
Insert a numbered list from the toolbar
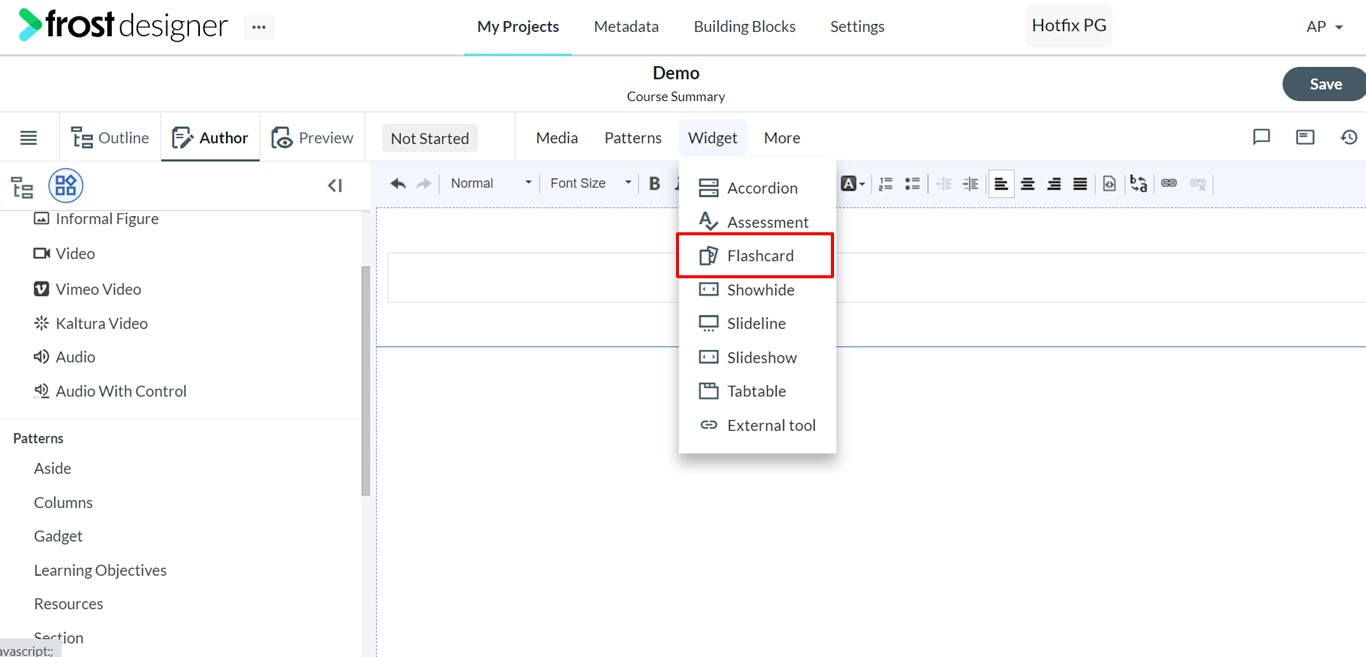[885, 183]
